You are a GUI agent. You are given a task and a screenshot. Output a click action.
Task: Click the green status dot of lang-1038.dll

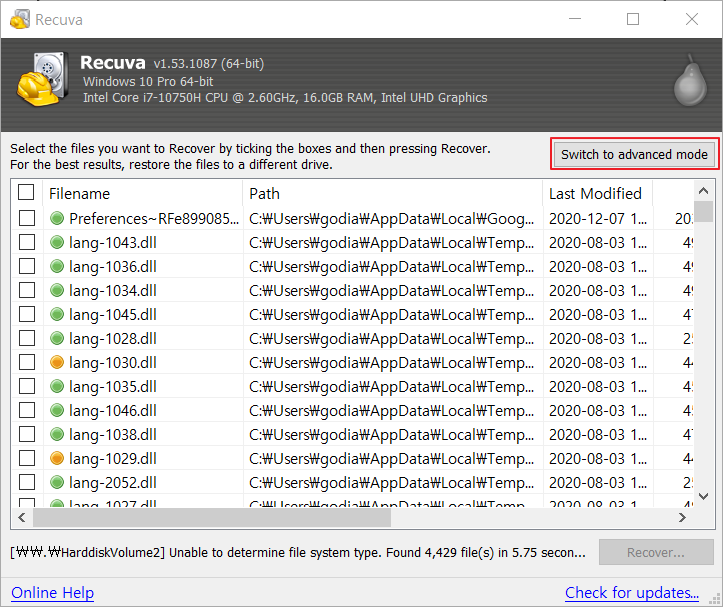pos(57,434)
